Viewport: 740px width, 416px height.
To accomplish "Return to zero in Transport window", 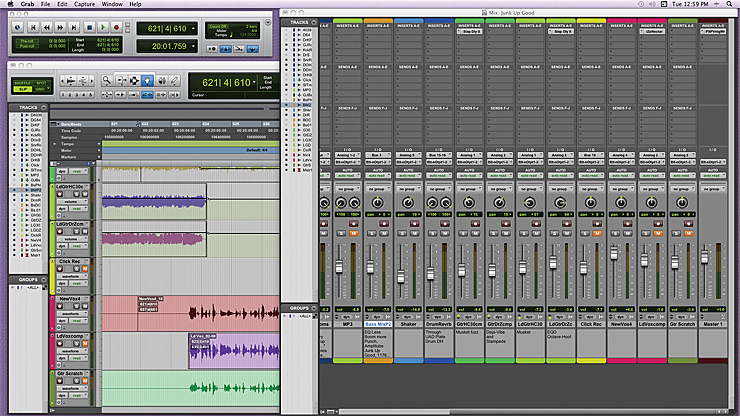I will pos(33,28).
